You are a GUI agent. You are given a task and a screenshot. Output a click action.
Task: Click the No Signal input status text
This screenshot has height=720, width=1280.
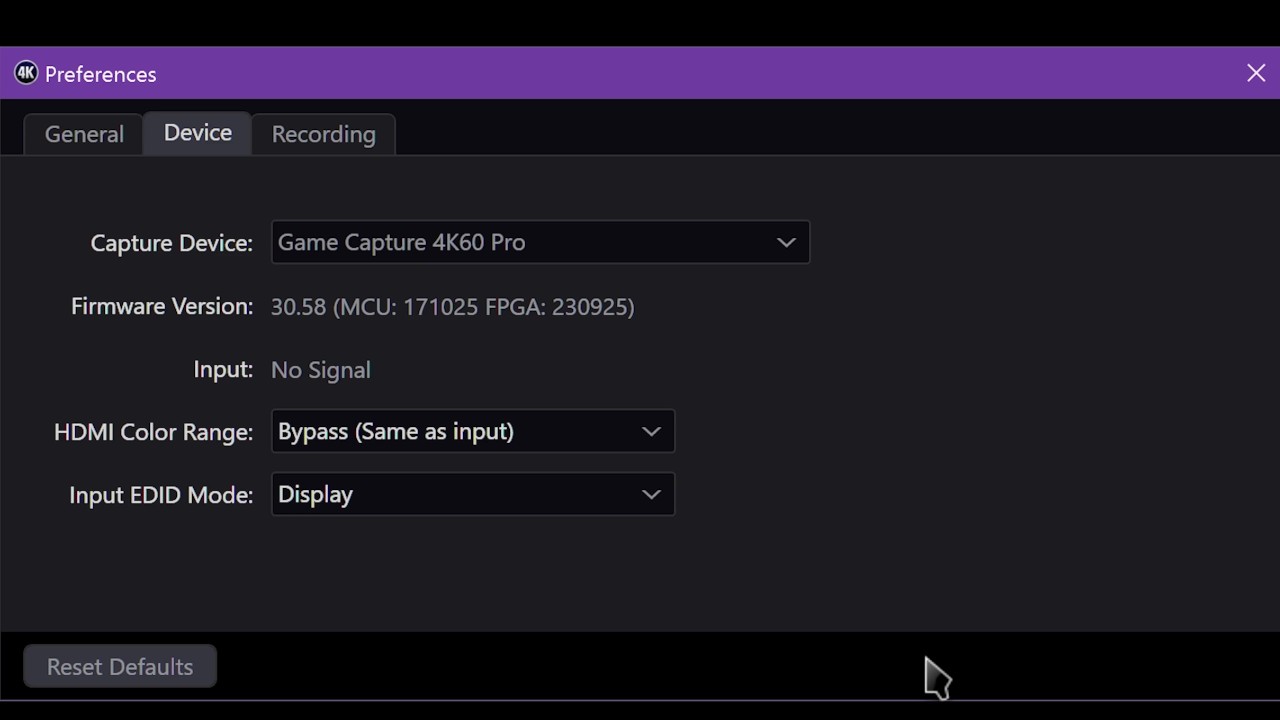(320, 370)
